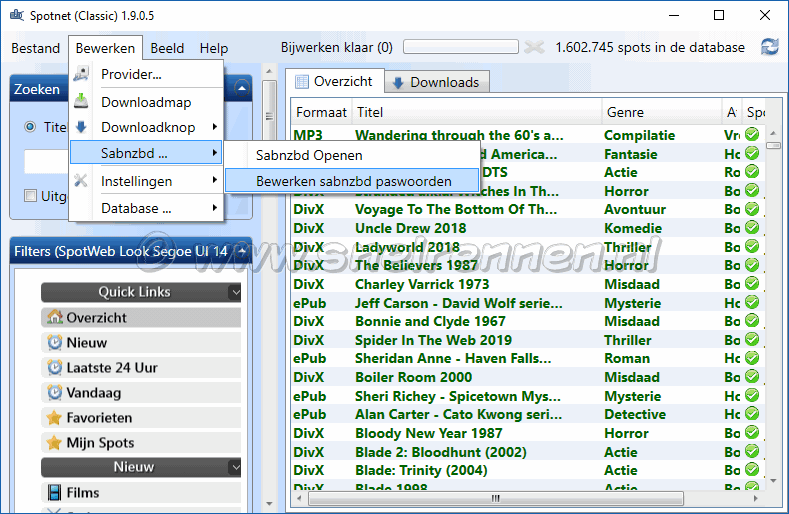Click the search text input field

pyautogui.click(x=46, y=161)
